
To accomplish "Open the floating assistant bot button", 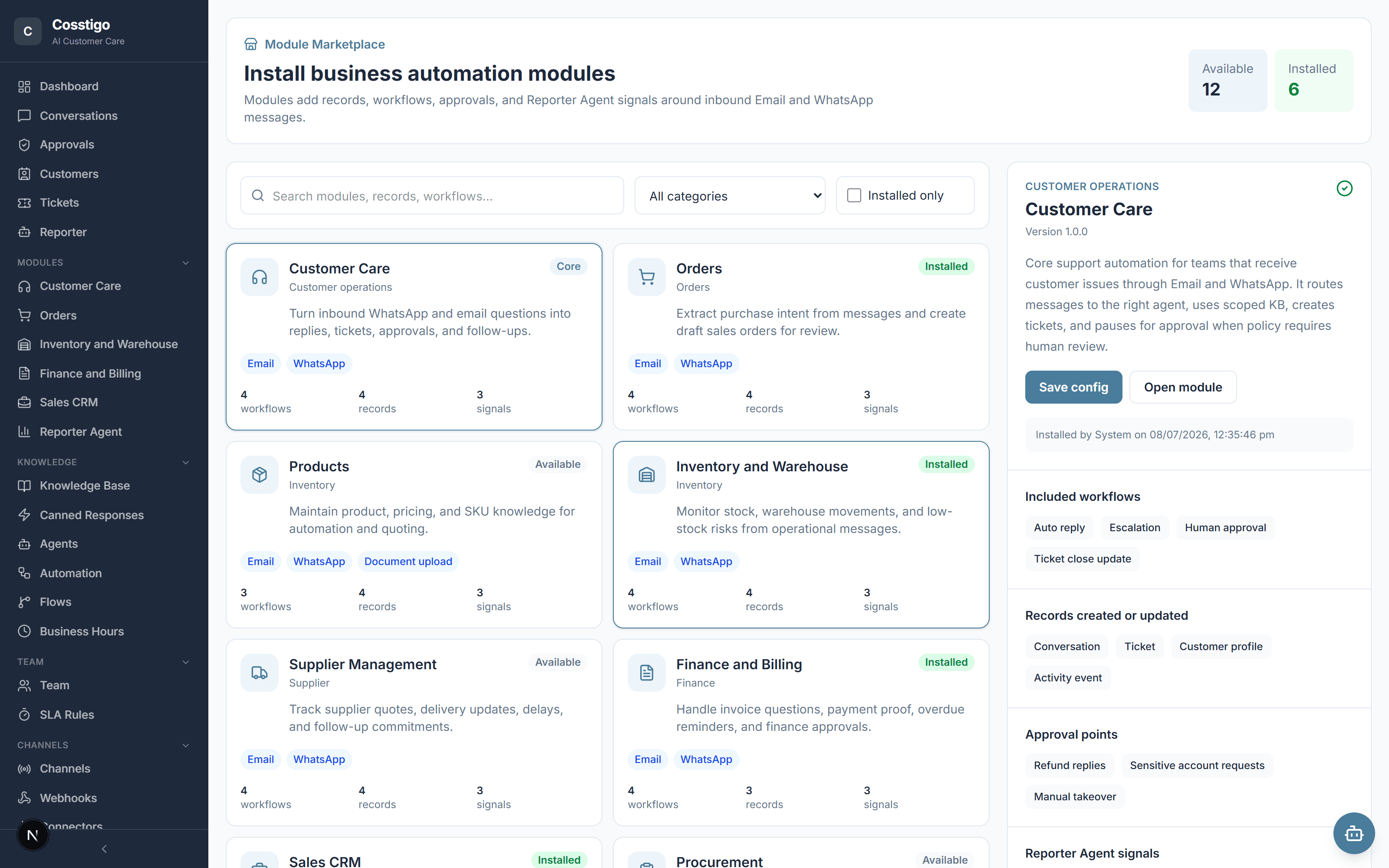I will 1353,833.
